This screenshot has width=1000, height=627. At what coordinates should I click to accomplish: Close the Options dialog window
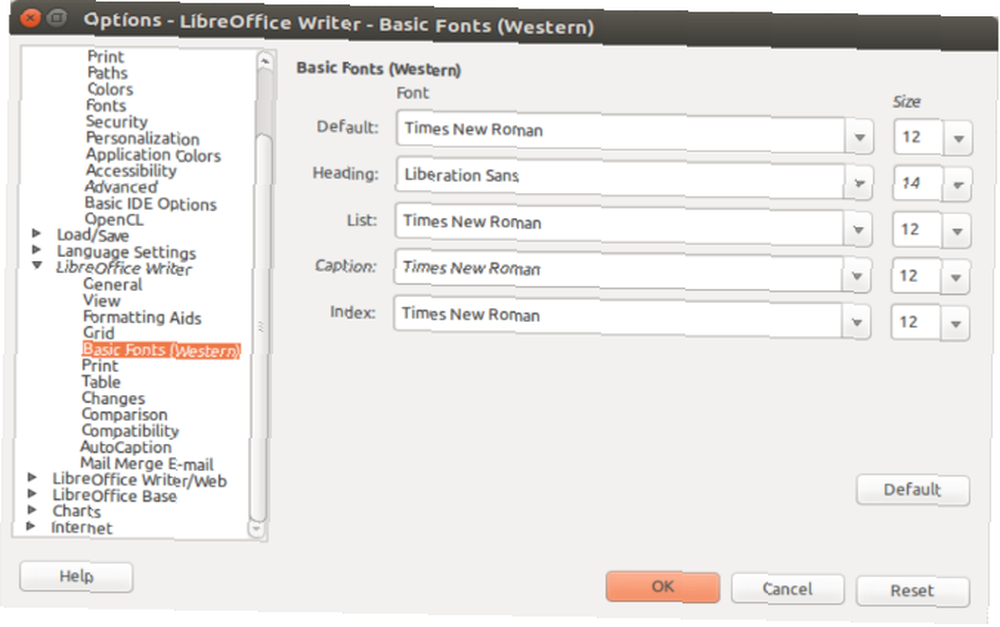30,18
